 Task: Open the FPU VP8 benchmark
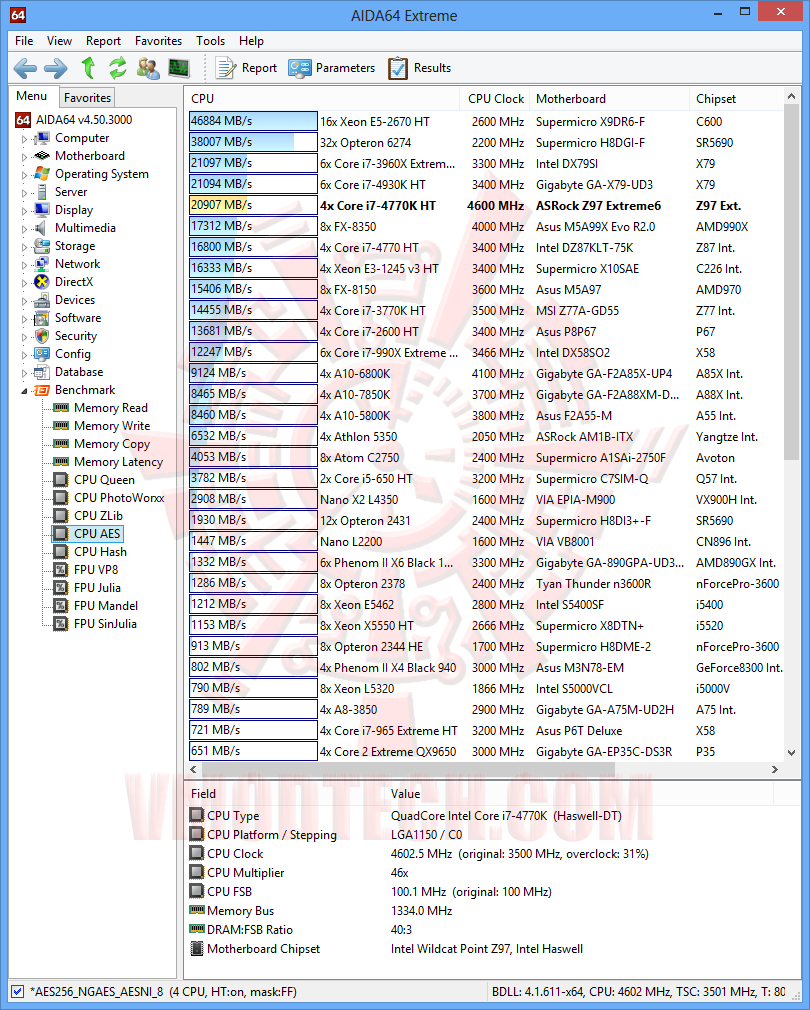96,571
